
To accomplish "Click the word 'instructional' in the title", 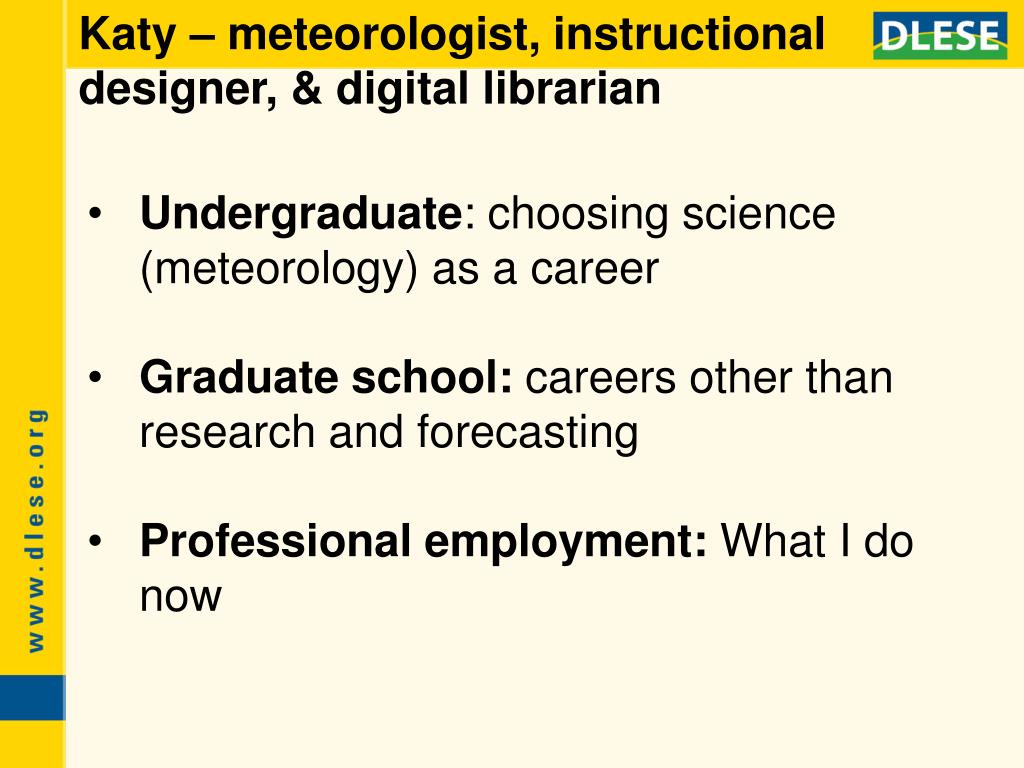I will [x=690, y=34].
